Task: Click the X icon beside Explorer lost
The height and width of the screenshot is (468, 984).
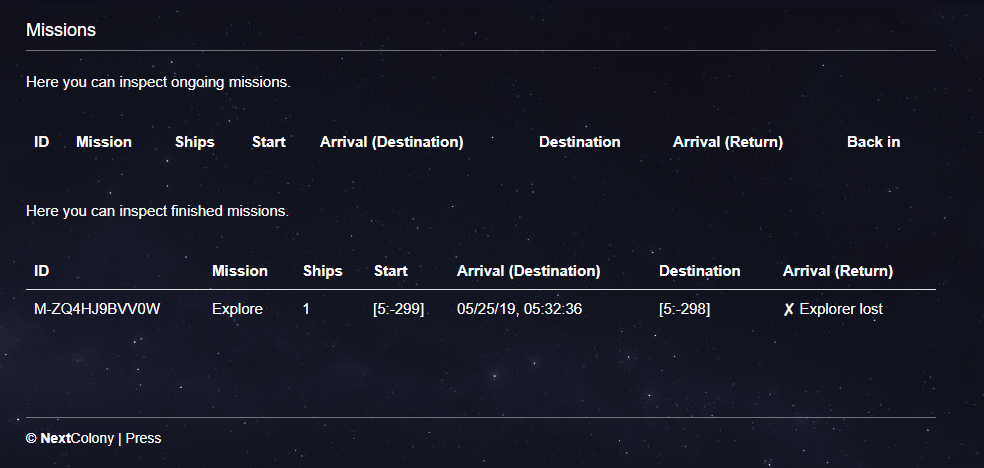Action: [789, 310]
